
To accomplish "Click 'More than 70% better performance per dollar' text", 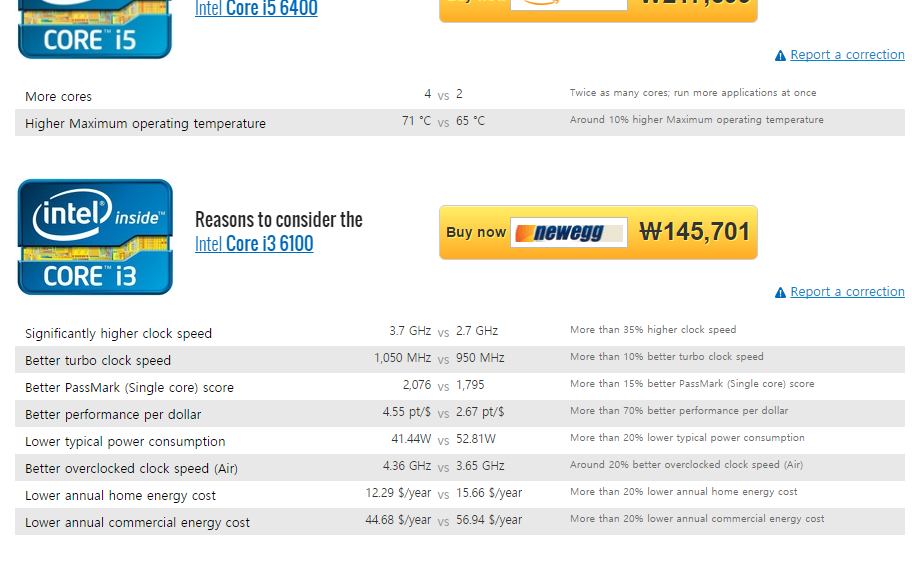I will [x=679, y=411].
